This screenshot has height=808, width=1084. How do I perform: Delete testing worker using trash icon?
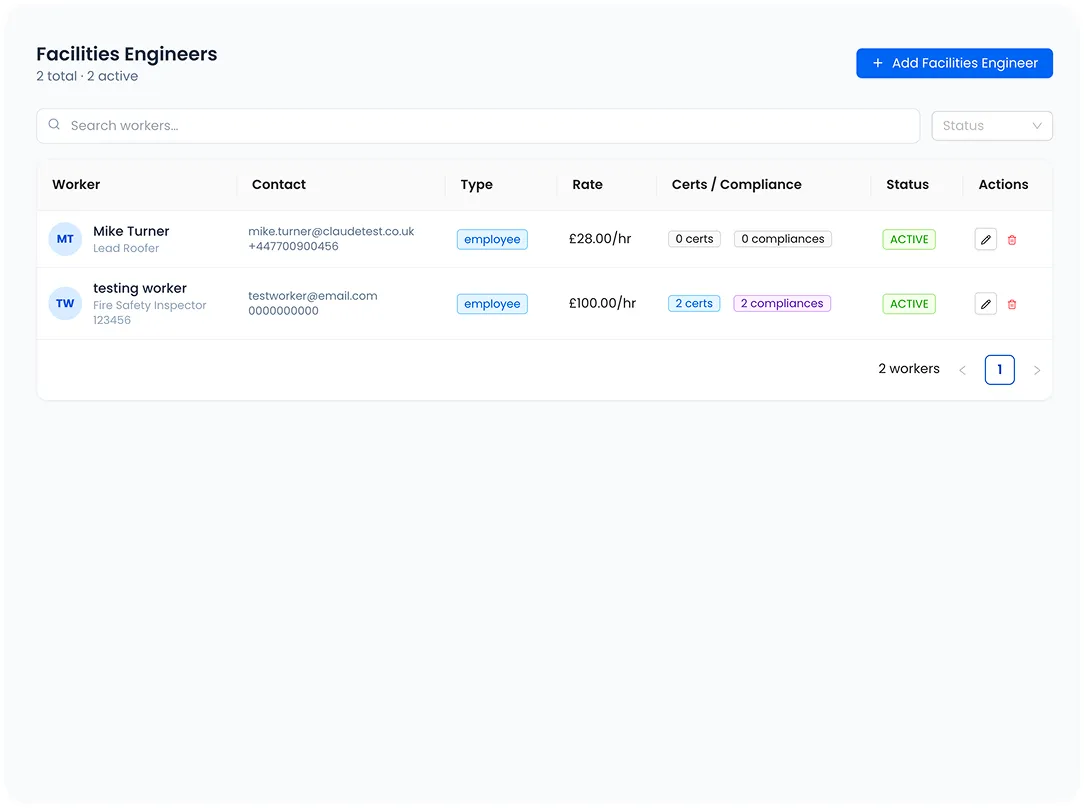pyautogui.click(x=1011, y=304)
